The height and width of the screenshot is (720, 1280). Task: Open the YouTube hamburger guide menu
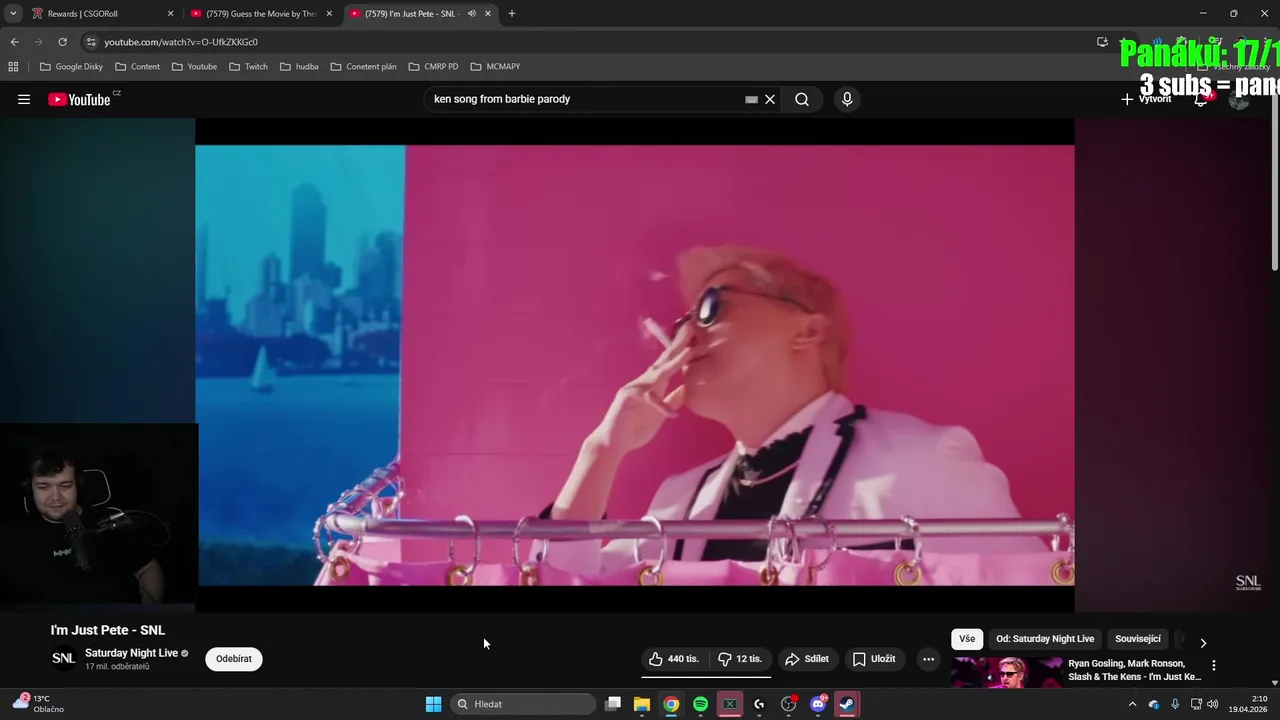point(24,99)
